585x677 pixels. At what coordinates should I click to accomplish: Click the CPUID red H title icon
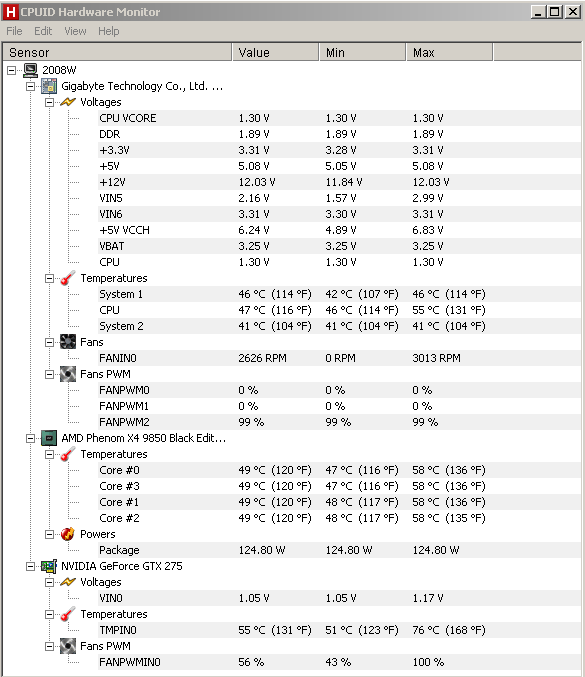(10, 12)
